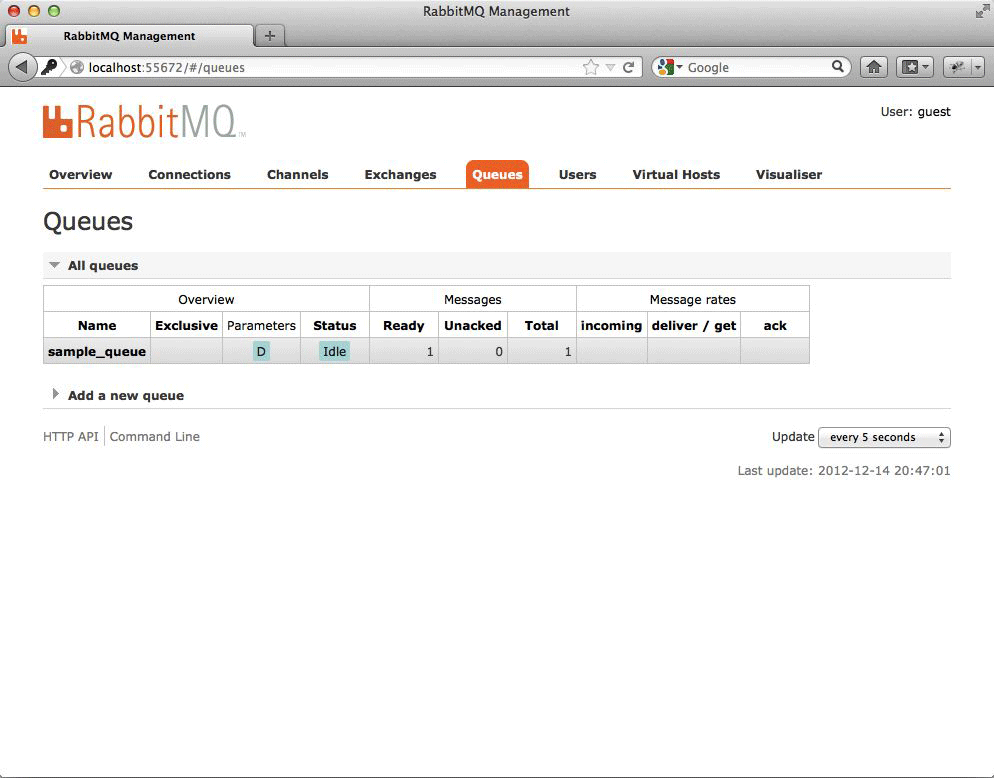Sort by the Total column header
Viewport: 994px width, 778px height.
tap(541, 325)
